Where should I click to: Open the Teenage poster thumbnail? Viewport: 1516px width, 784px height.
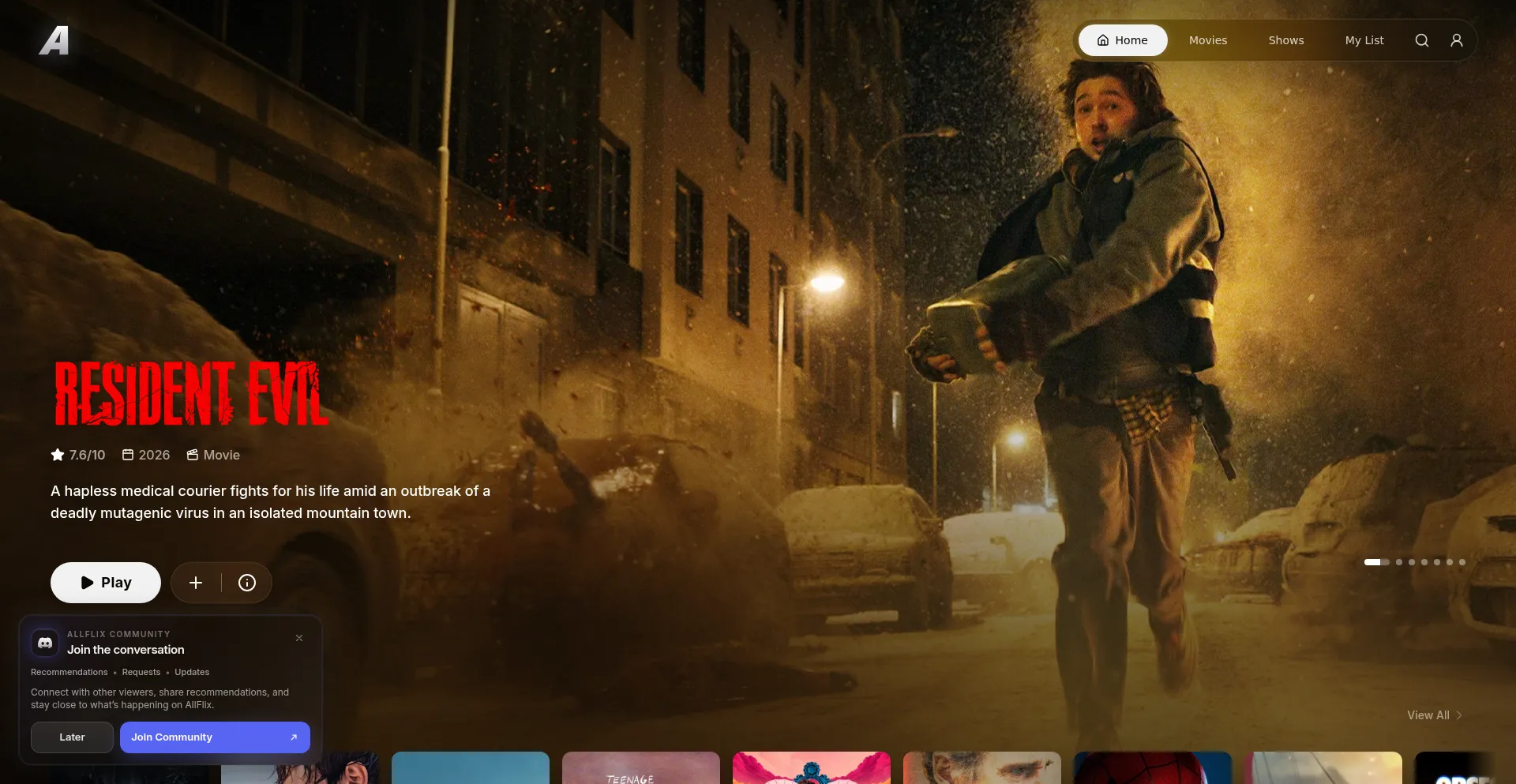[641, 768]
